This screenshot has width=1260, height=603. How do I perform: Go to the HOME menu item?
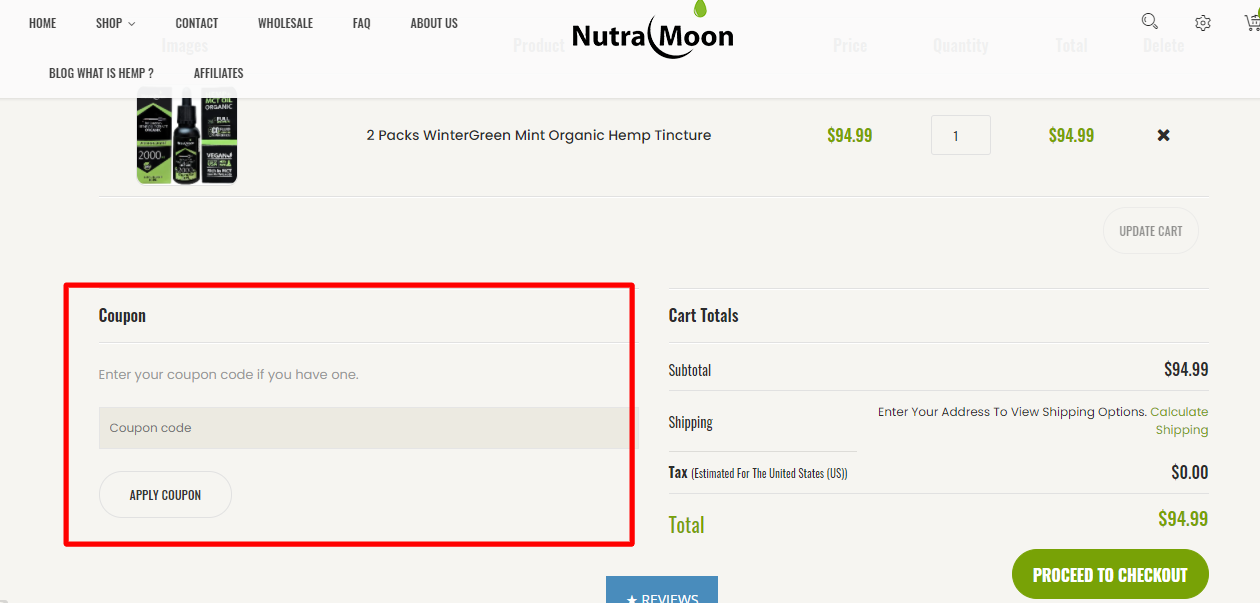coord(43,23)
